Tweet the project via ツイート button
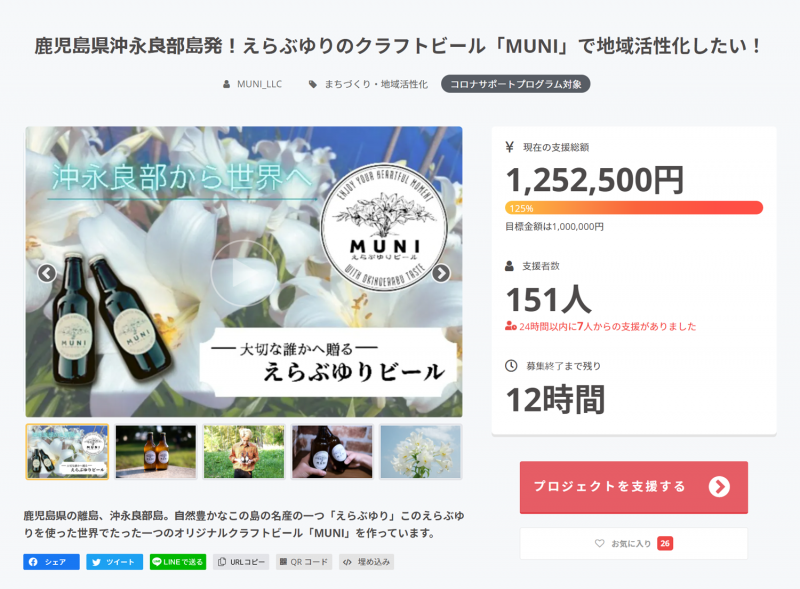800x589 pixels. (x=114, y=561)
